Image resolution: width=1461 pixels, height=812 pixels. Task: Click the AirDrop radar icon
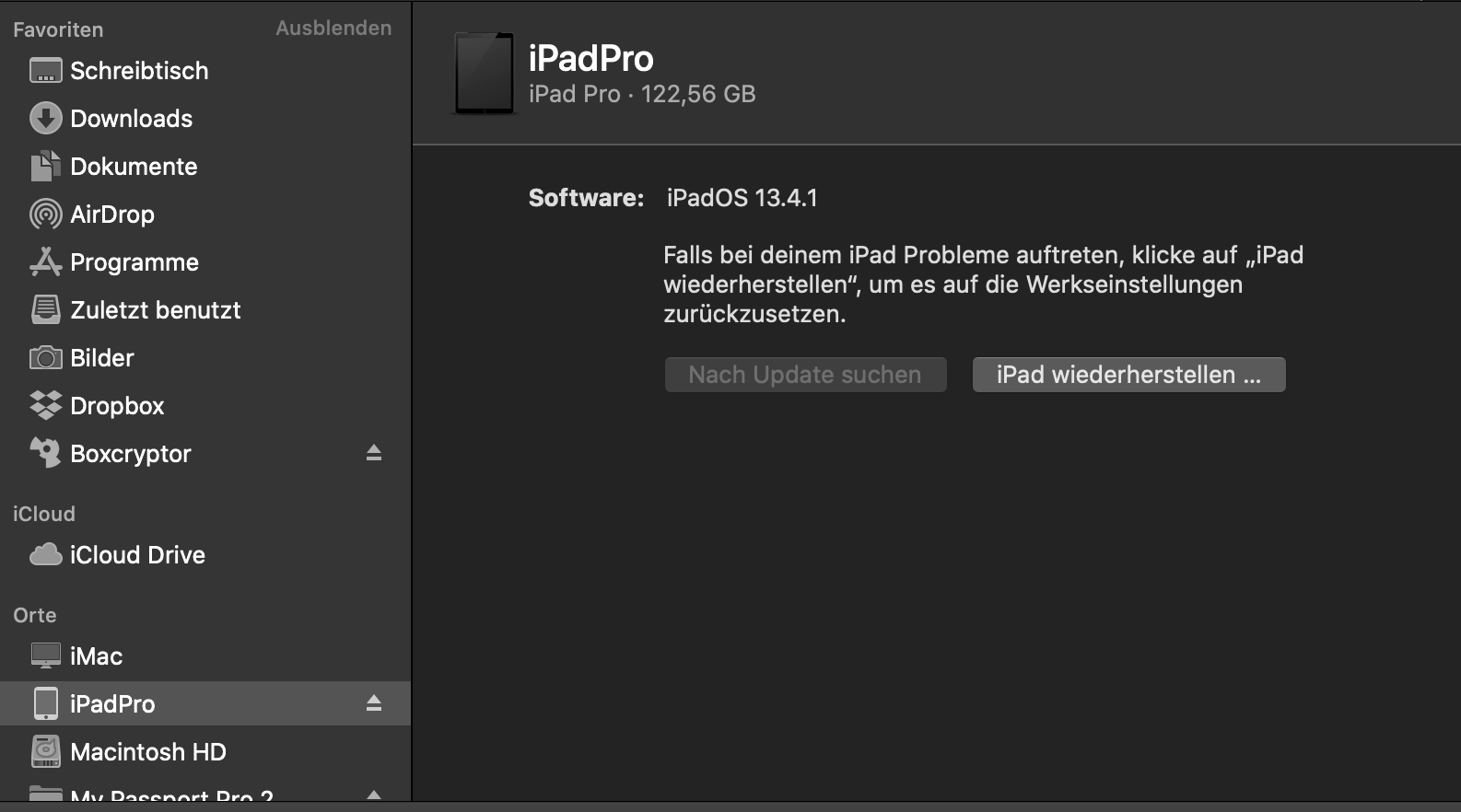pyautogui.click(x=45, y=215)
